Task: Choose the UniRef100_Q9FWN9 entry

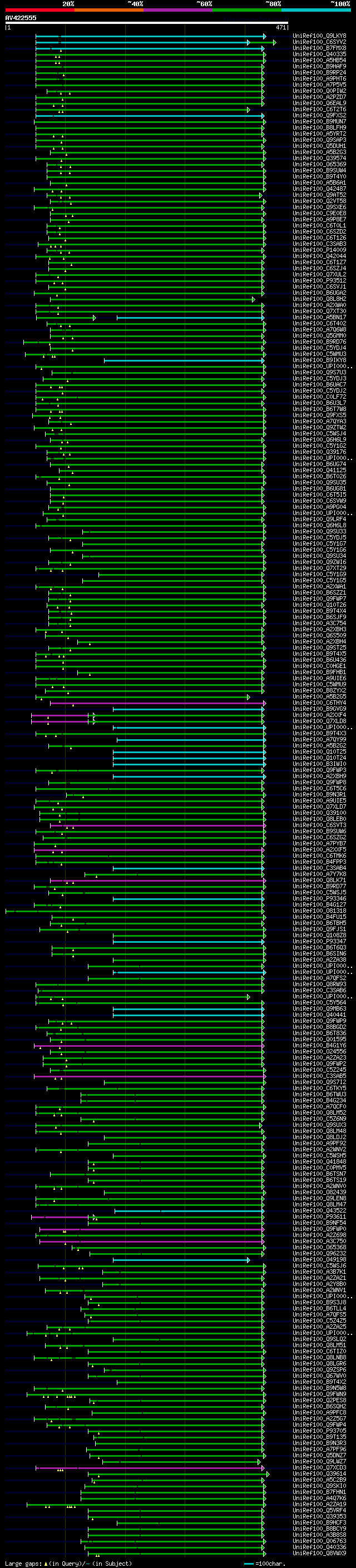Action: tap(319, 1394)
